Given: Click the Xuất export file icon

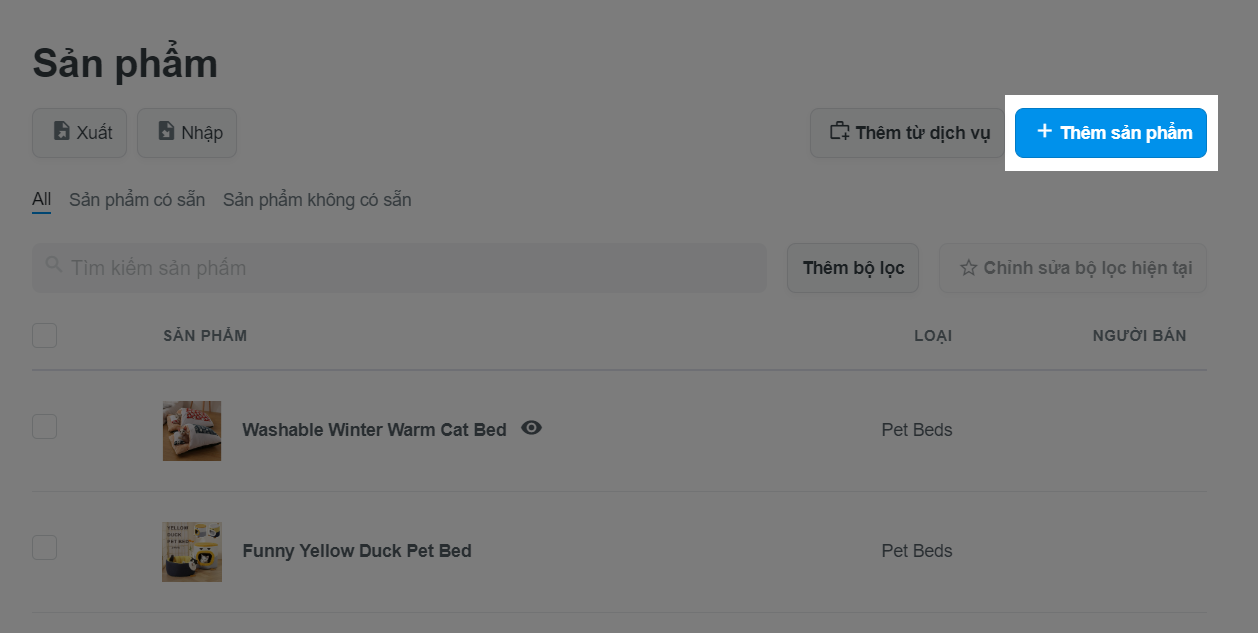Looking at the screenshot, I should pyautogui.click(x=61, y=132).
